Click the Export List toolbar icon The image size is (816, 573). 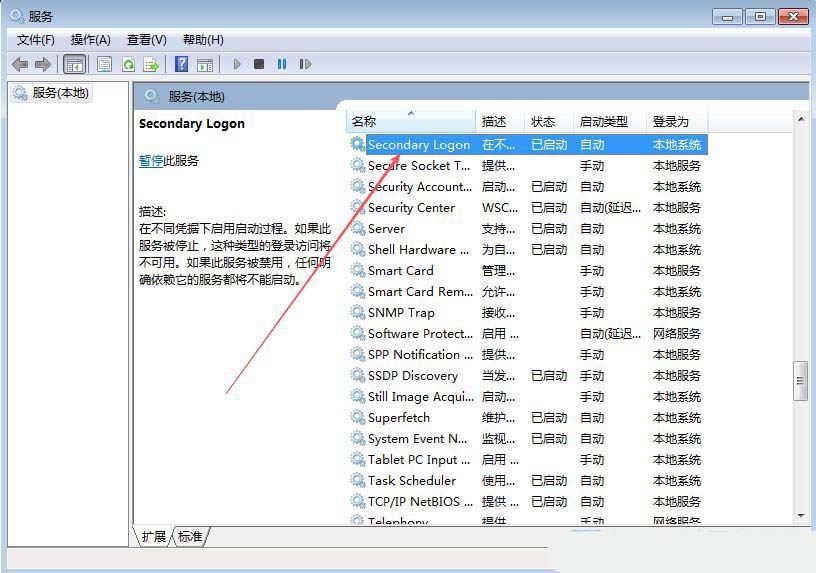point(151,65)
